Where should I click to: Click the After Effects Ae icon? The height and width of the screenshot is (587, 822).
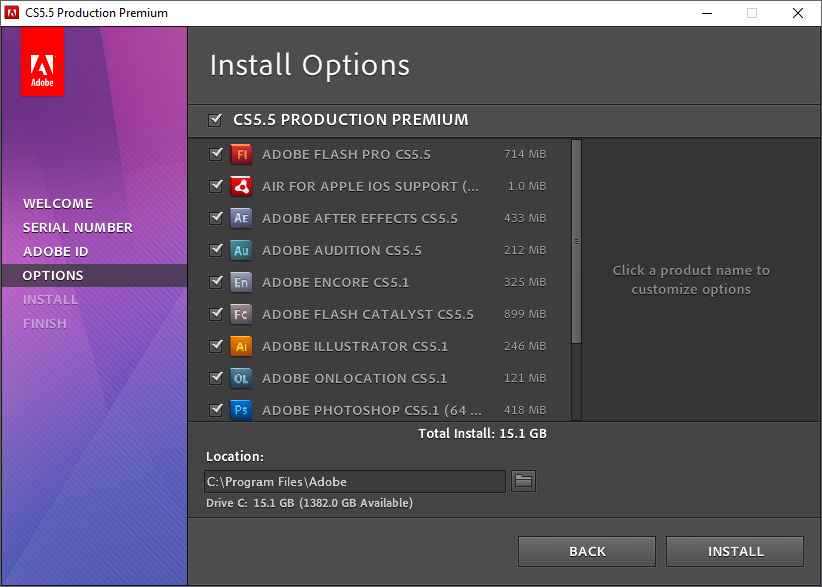(x=240, y=218)
